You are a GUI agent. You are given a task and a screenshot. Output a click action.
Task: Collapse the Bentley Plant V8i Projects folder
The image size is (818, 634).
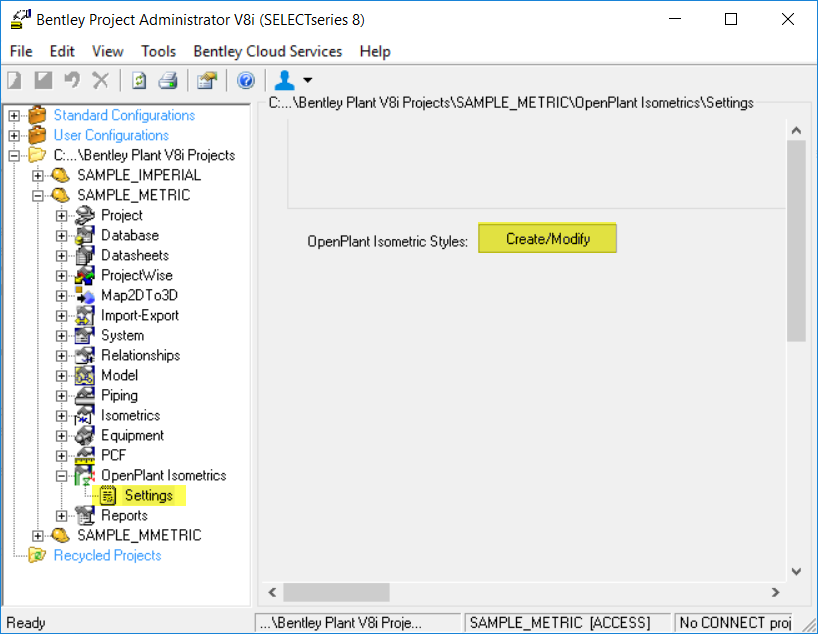pos(14,155)
